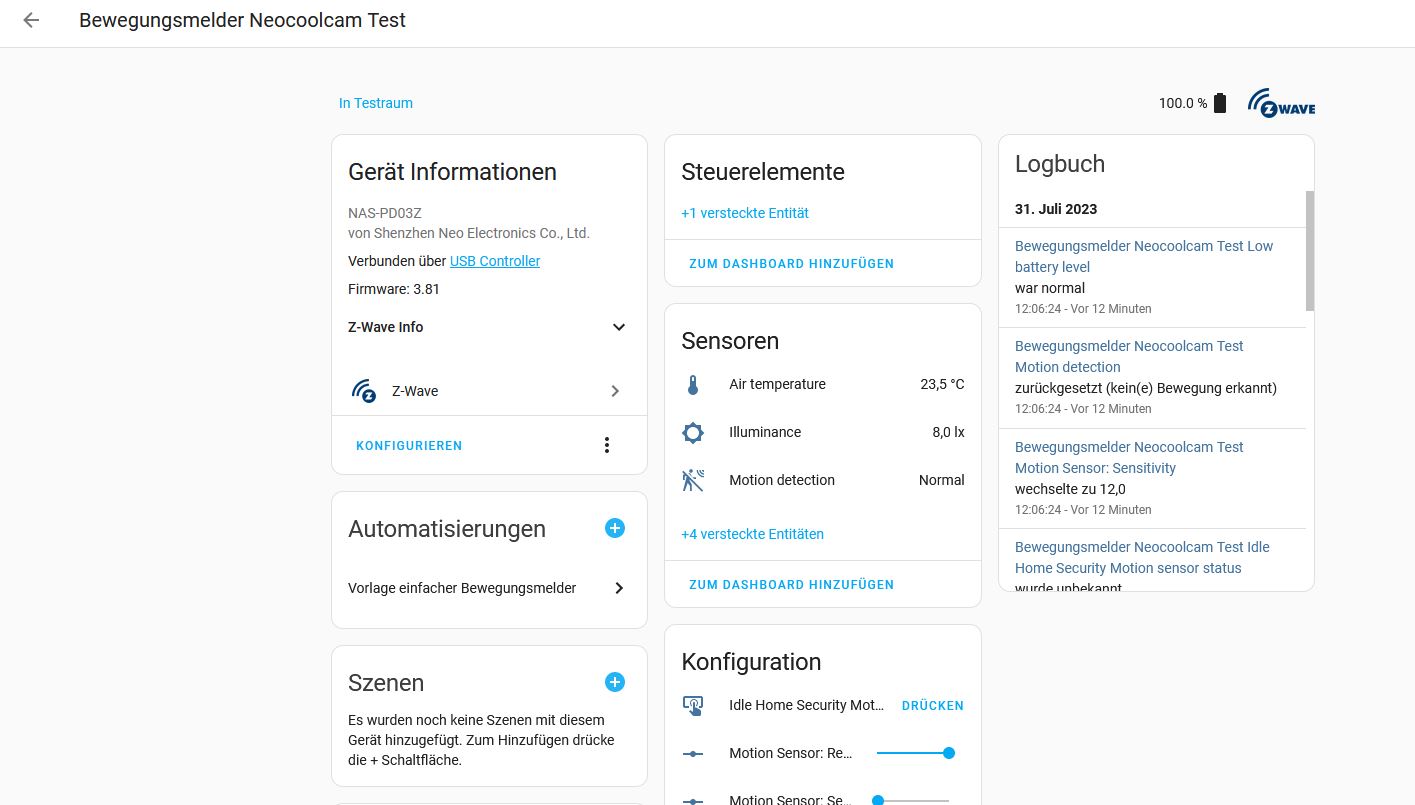Click the Illuminance sensor icon
This screenshot has width=1415, height=805.
point(693,433)
